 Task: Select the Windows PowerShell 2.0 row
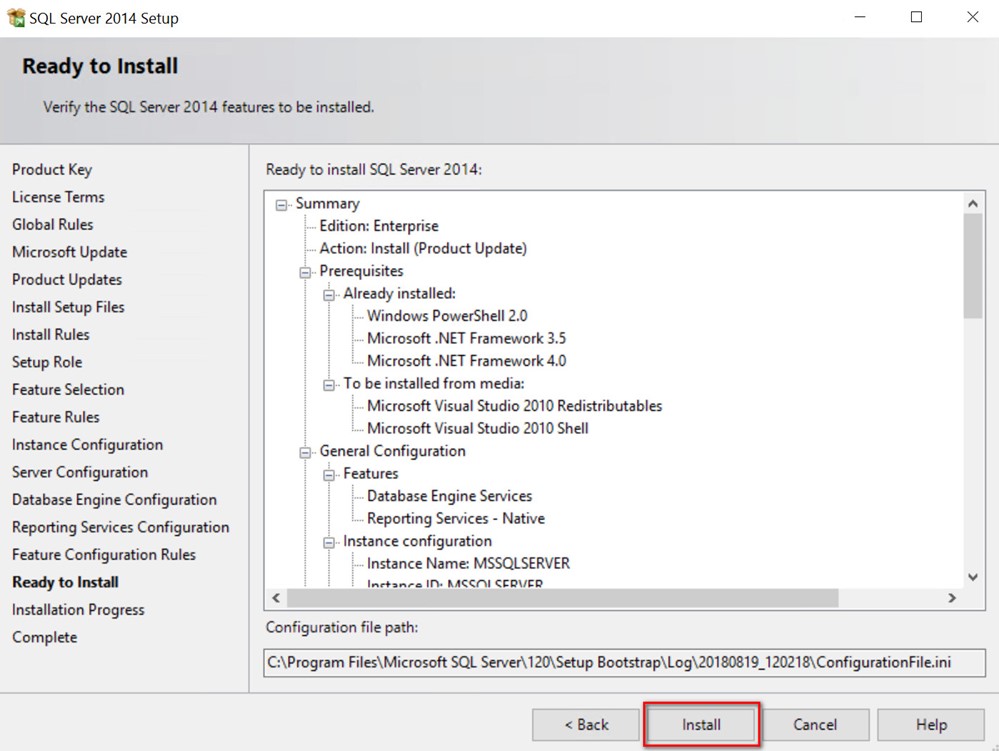447,316
